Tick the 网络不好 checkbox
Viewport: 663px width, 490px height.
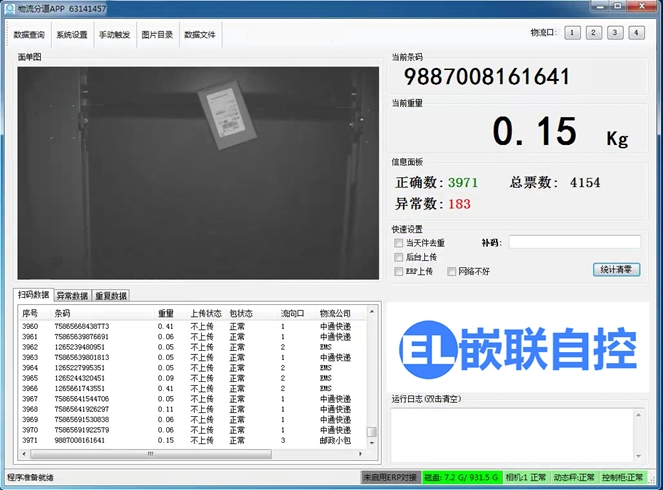(x=452, y=271)
